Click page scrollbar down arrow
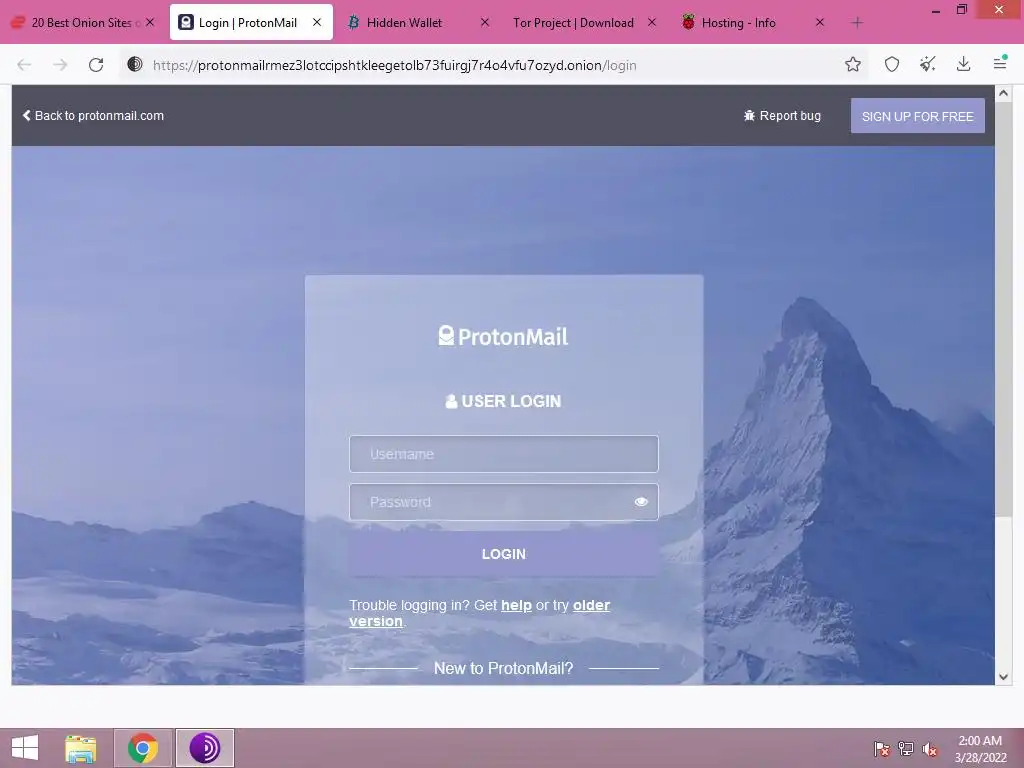 [x=1003, y=677]
